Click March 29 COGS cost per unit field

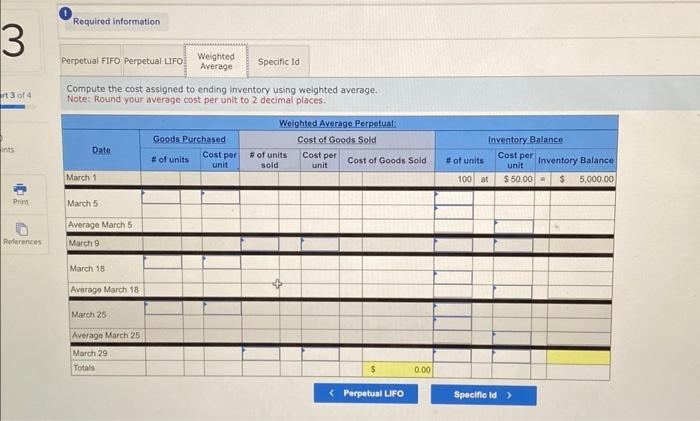point(321,354)
